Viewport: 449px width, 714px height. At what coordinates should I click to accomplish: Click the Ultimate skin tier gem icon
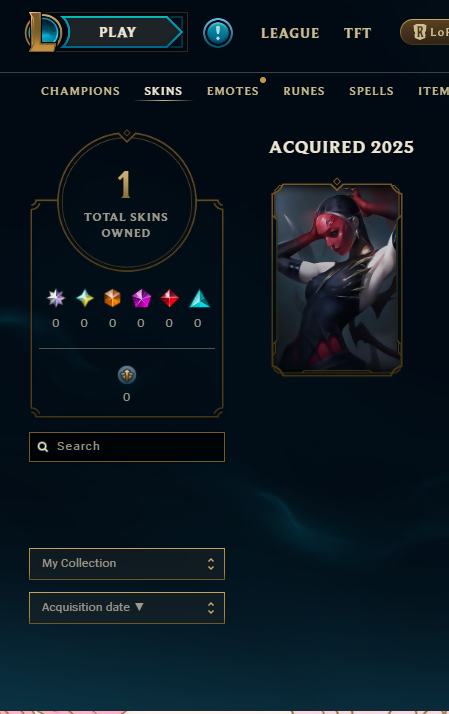(56, 298)
